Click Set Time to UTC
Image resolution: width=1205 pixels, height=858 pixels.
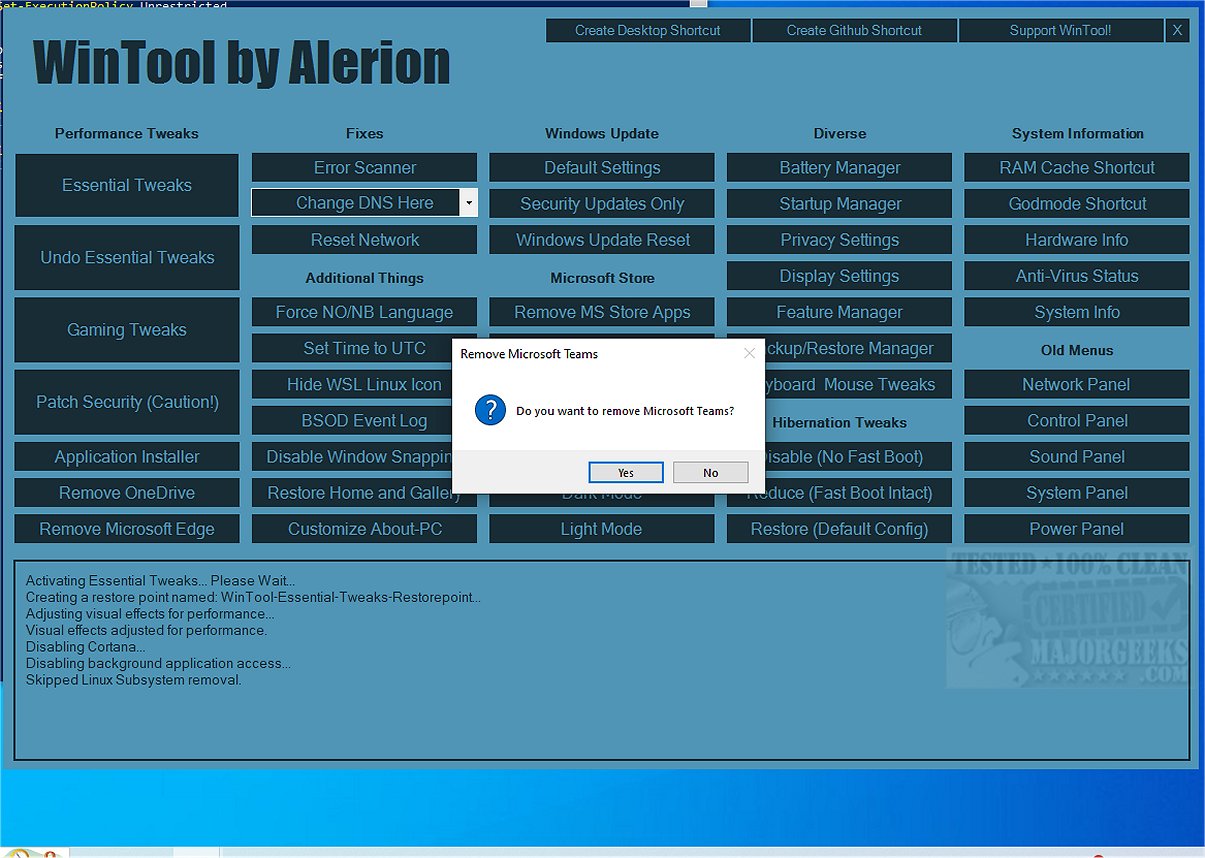(353, 348)
